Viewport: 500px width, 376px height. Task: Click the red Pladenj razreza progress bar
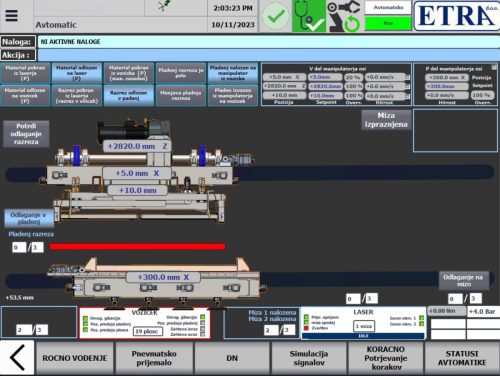[137, 247]
